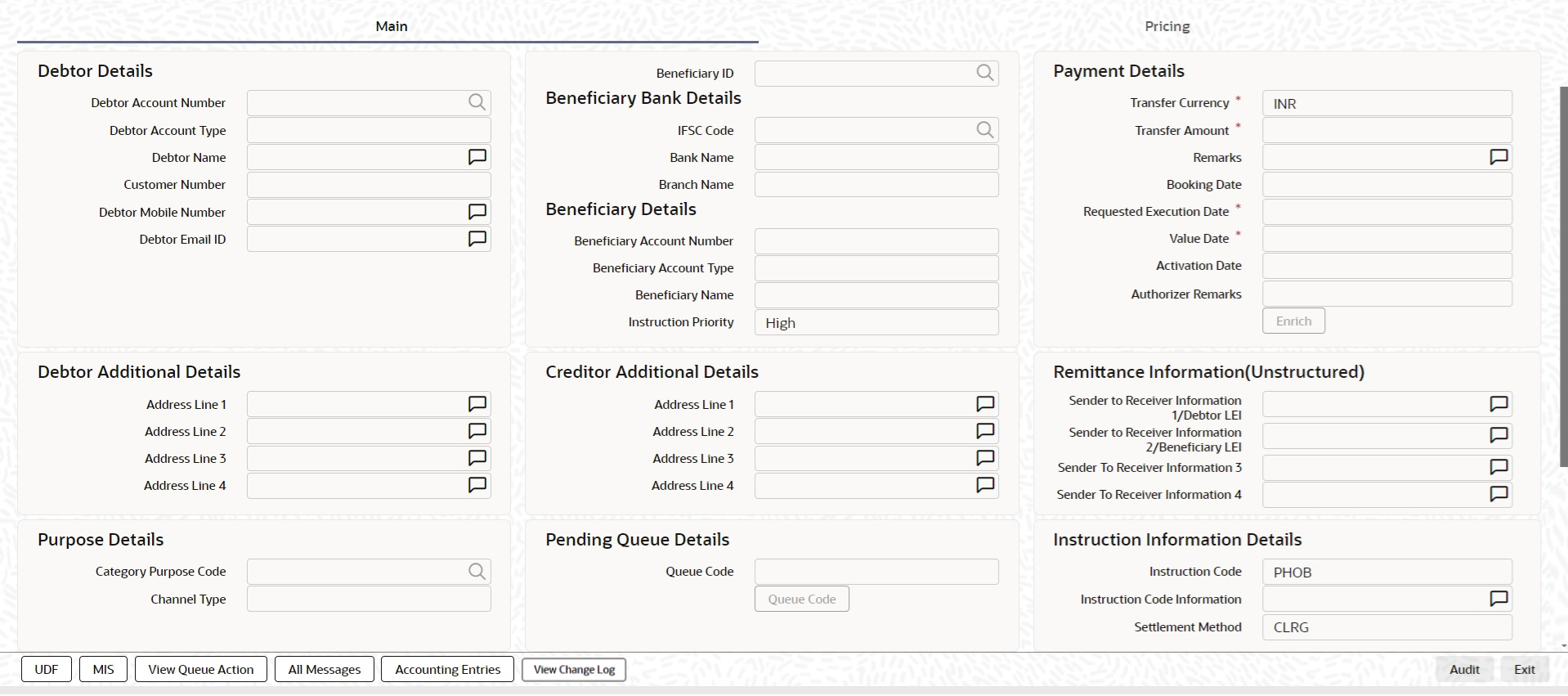Open Debtor Address Line 4 popup icon
This screenshot has height=696, width=1568.
tap(477, 485)
